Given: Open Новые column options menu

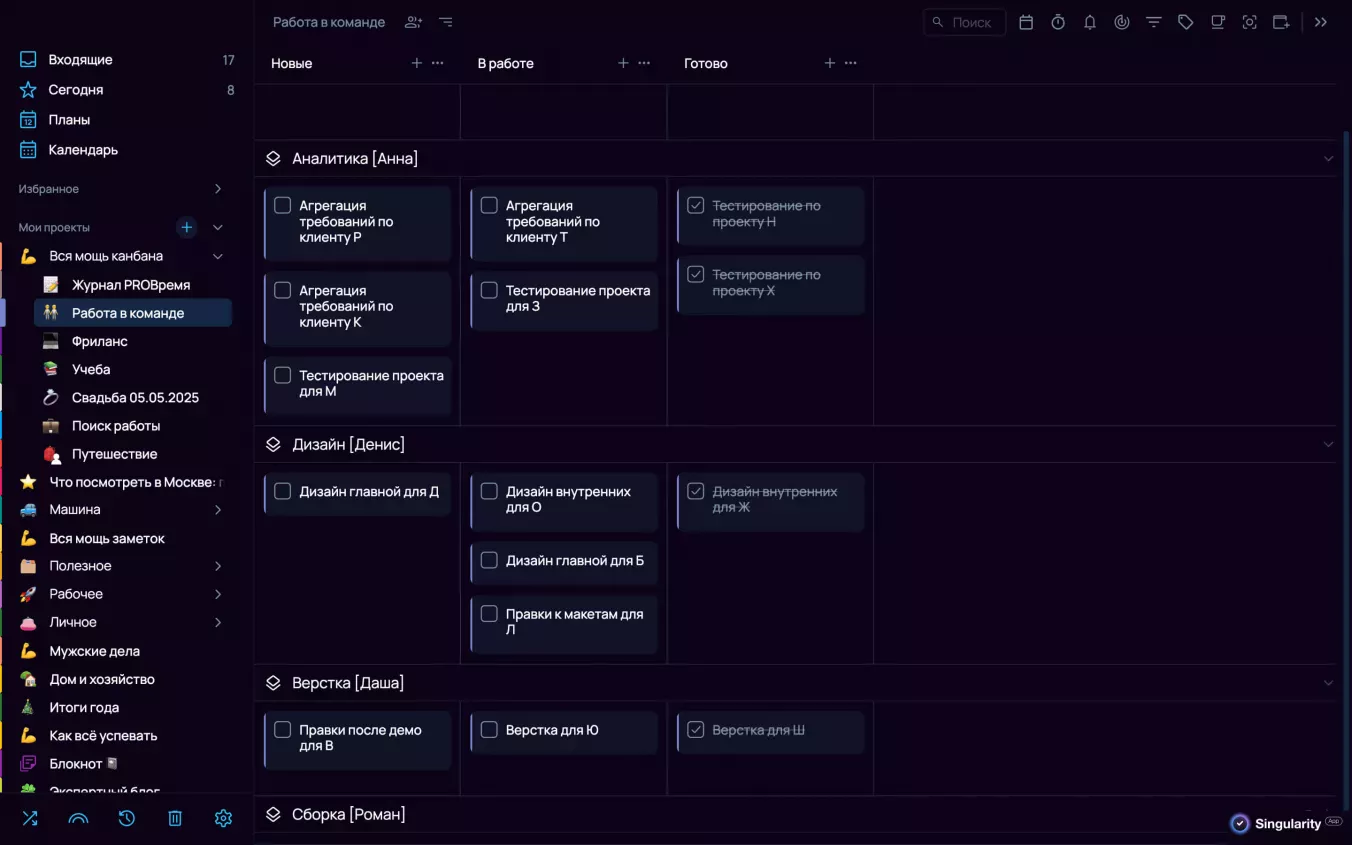Looking at the screenshot, I should 438,63.
